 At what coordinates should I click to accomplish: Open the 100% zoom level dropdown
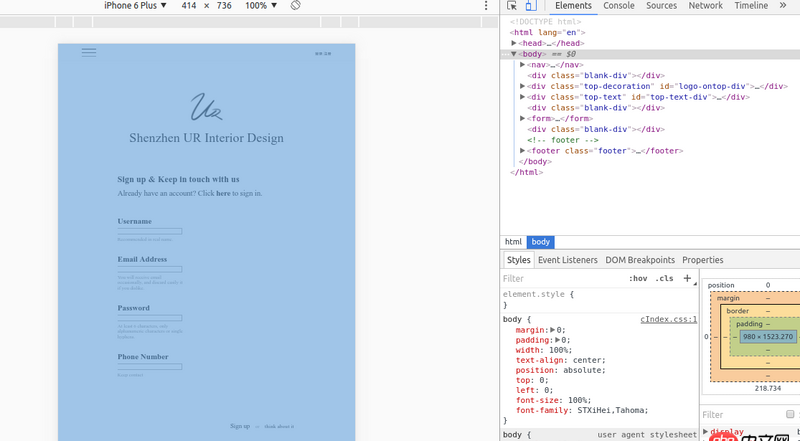(261, 6)
